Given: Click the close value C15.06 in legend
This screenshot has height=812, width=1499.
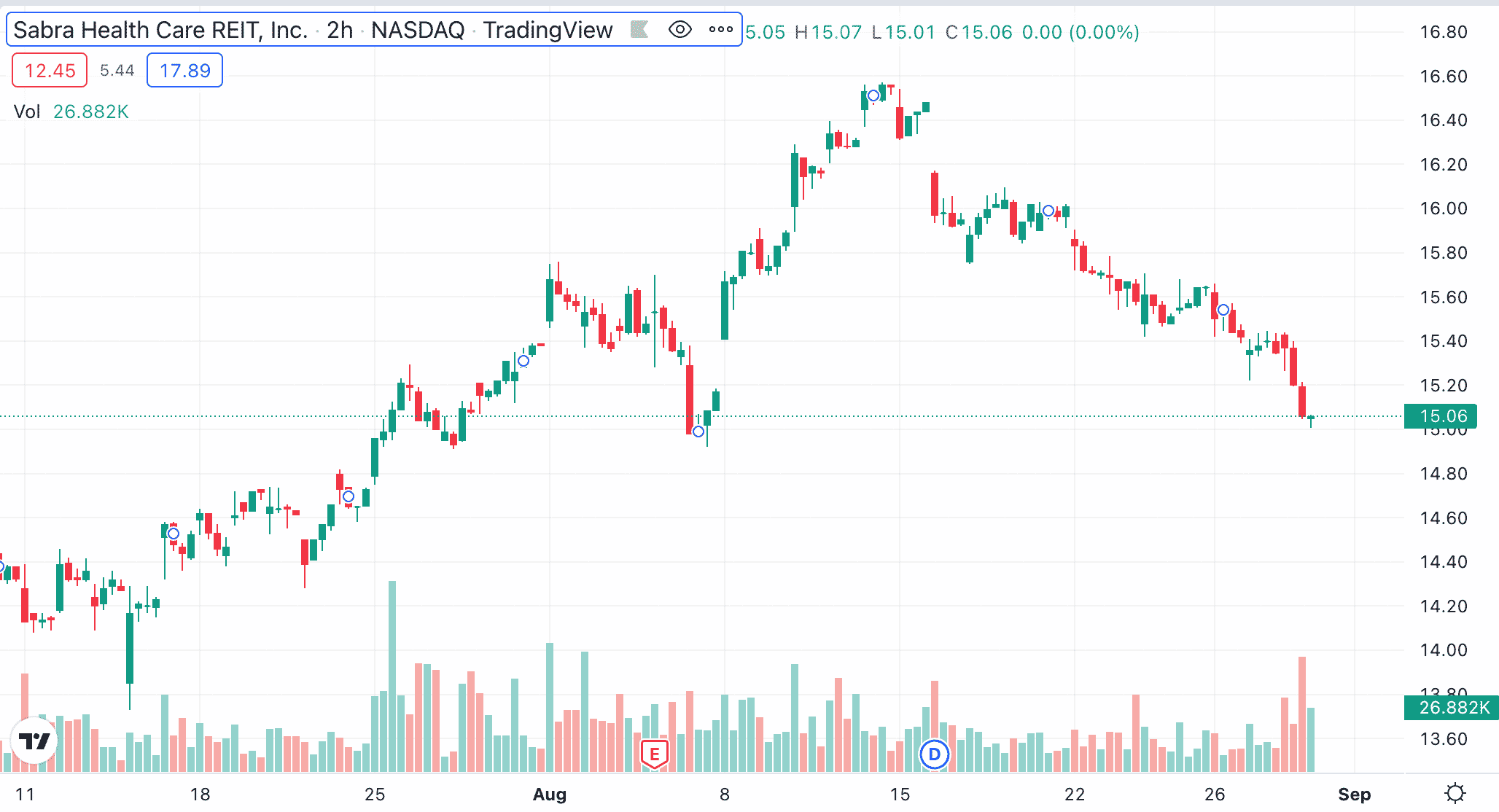Looking at the screenshot, I should click(979, 32).
